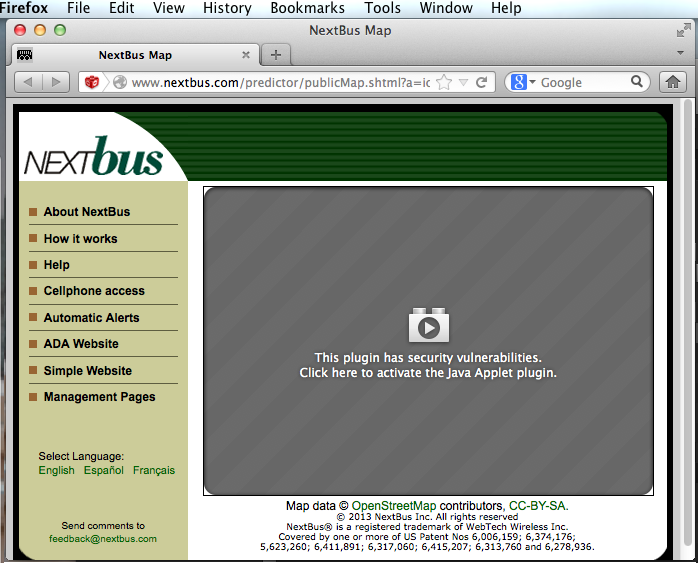Click feedback@nextbus.com email link
The width and height of the screenshot is (698, 563).
pyautogui.click(x=103, y=539)
